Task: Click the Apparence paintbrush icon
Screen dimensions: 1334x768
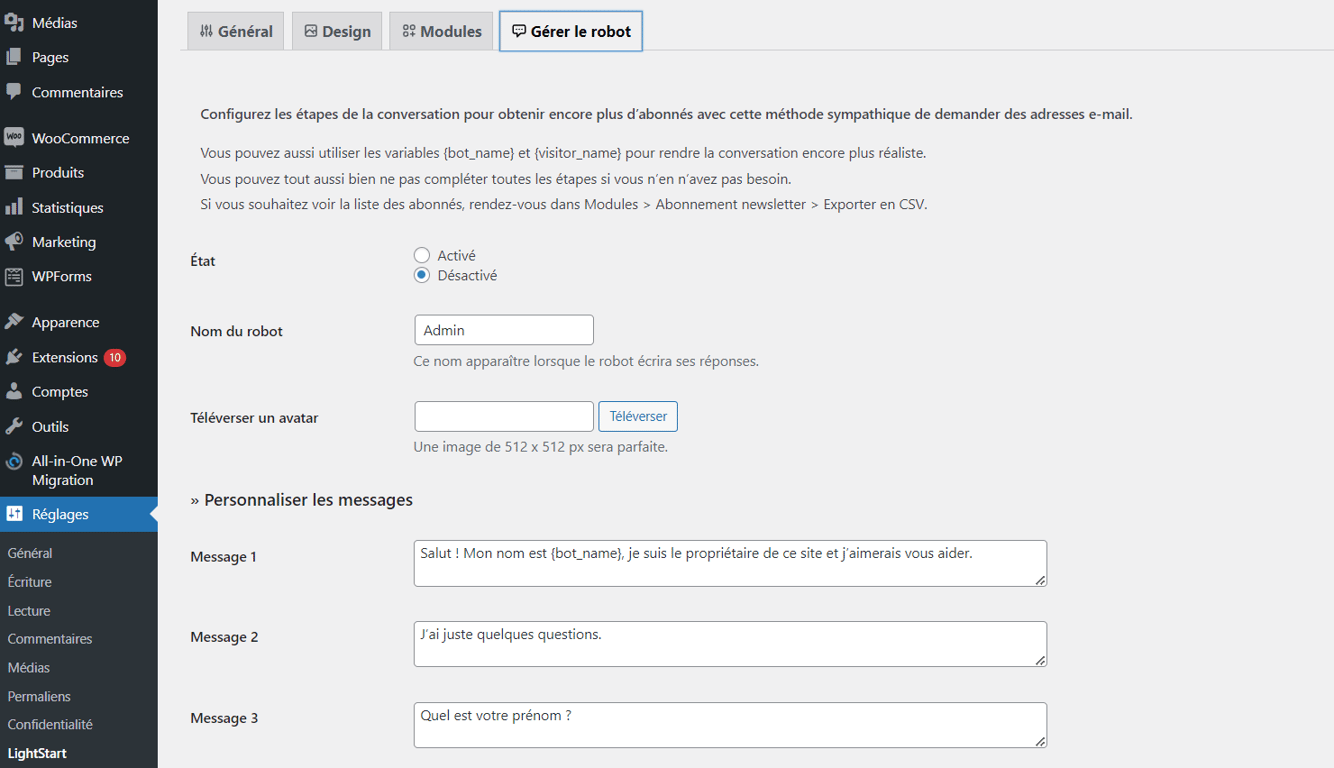Action: 14,322
